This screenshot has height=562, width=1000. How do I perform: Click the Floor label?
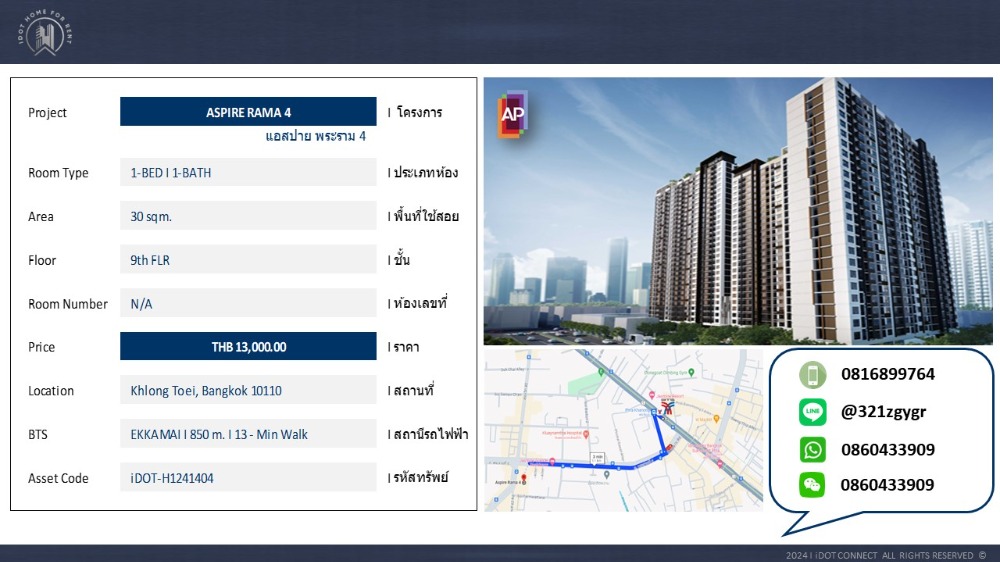(42, 260)
